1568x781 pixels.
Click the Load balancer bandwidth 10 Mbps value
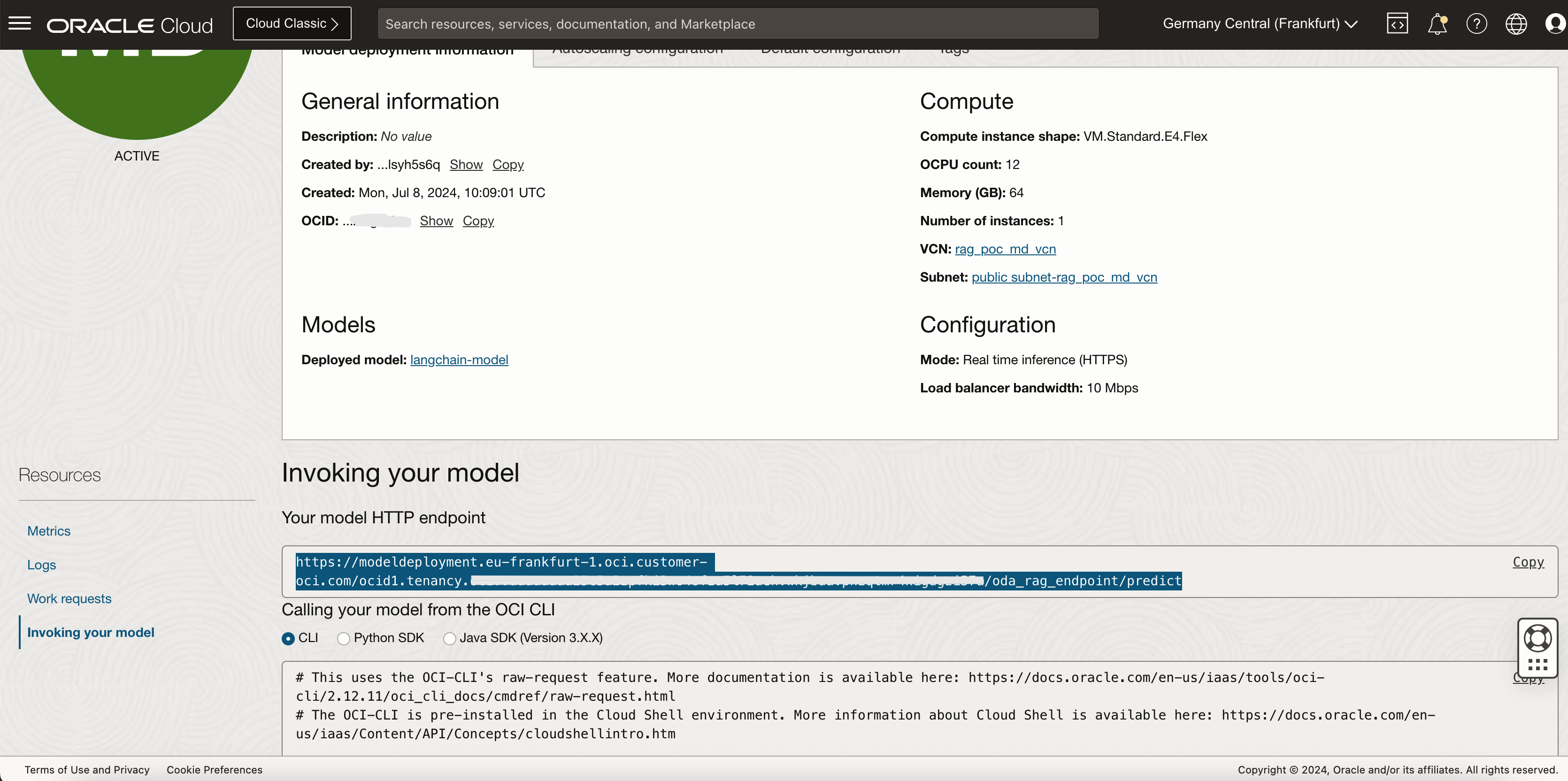(x=1112, y=388)
